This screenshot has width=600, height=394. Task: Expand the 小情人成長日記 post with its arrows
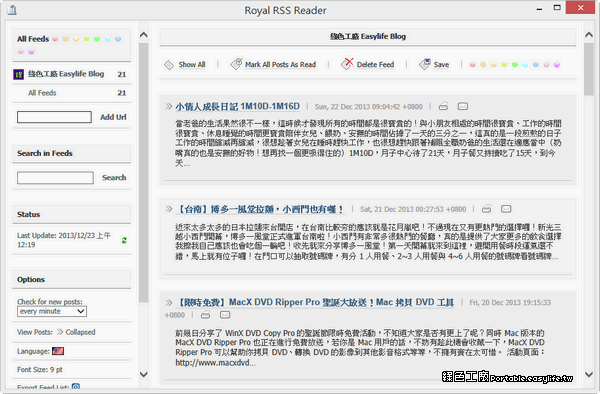pyautogui.click(x=168, y=106)
